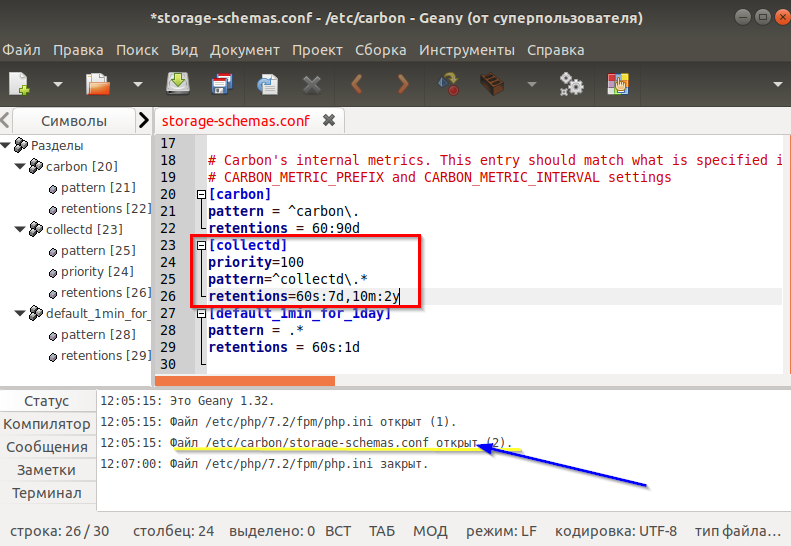Open the Компилятор message tab
791x546 pixels.
(x=47, y=424)
